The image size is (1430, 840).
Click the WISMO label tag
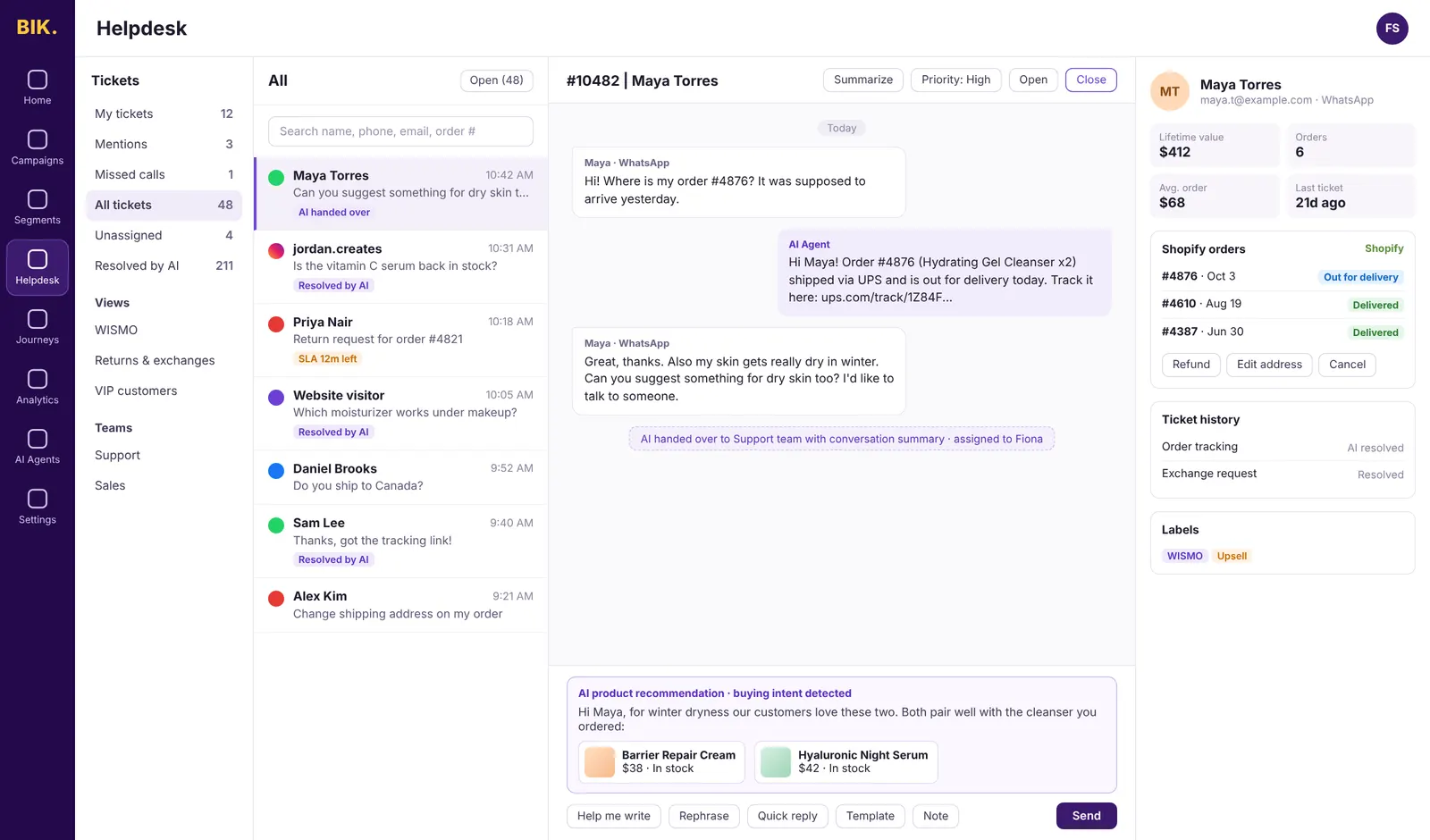coord(1184,556)
